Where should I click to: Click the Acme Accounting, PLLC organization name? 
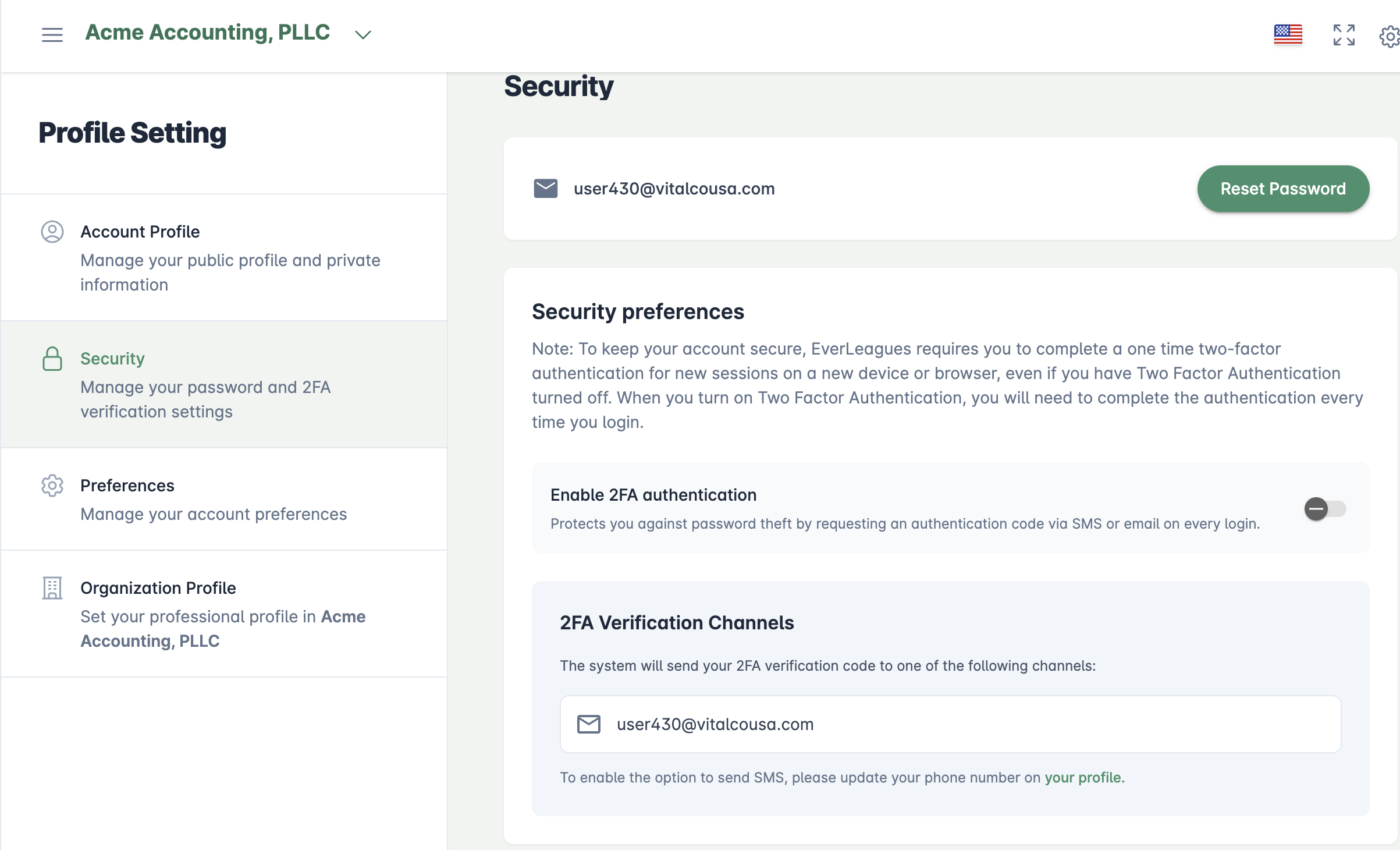coord(208,33)
